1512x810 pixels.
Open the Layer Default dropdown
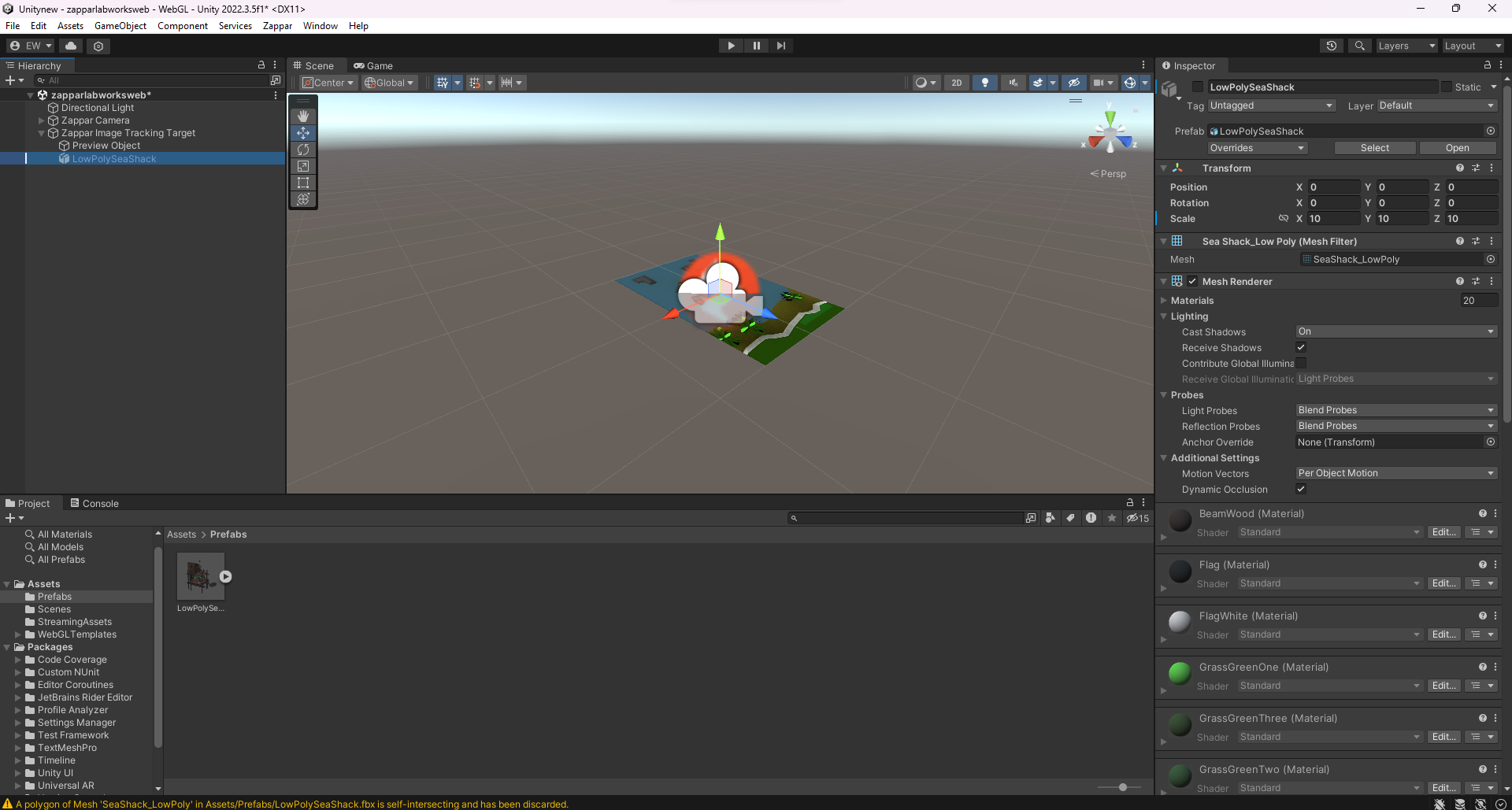pyautogui.click(x=1436, y=105)
